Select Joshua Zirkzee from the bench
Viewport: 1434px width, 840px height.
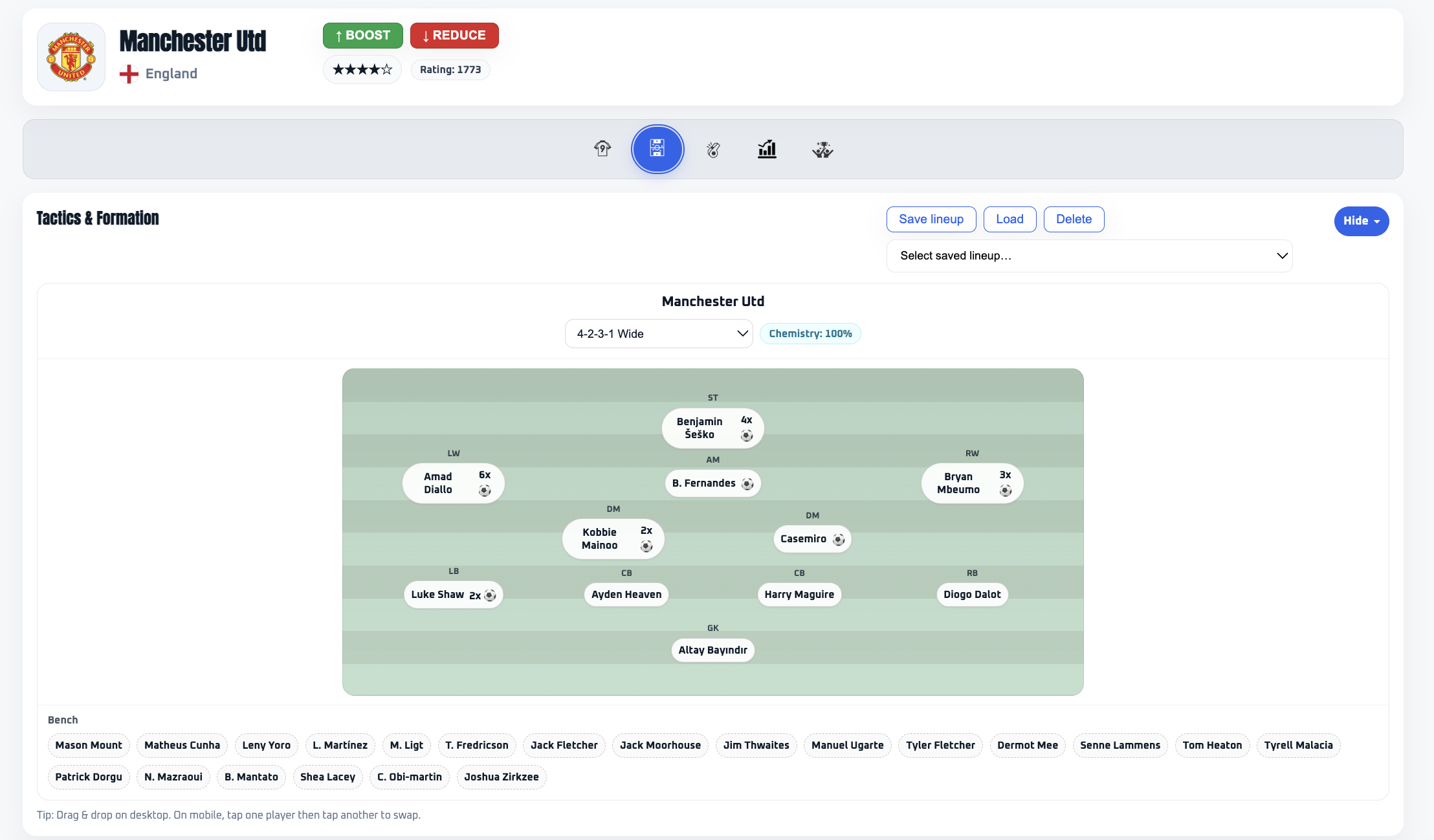point(502,777)
